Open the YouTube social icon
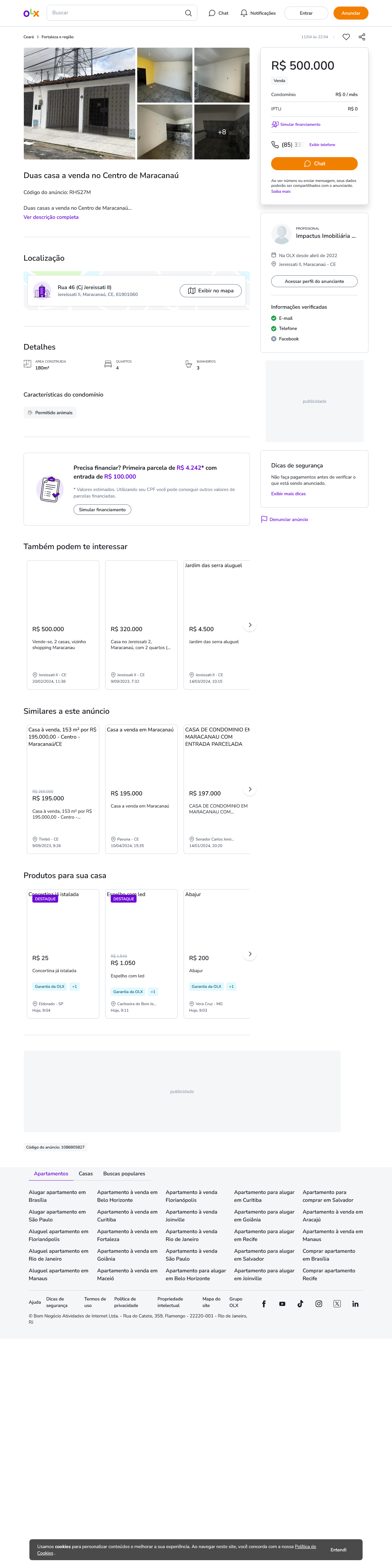The image size is (392, 1568). pos(282,1304)
